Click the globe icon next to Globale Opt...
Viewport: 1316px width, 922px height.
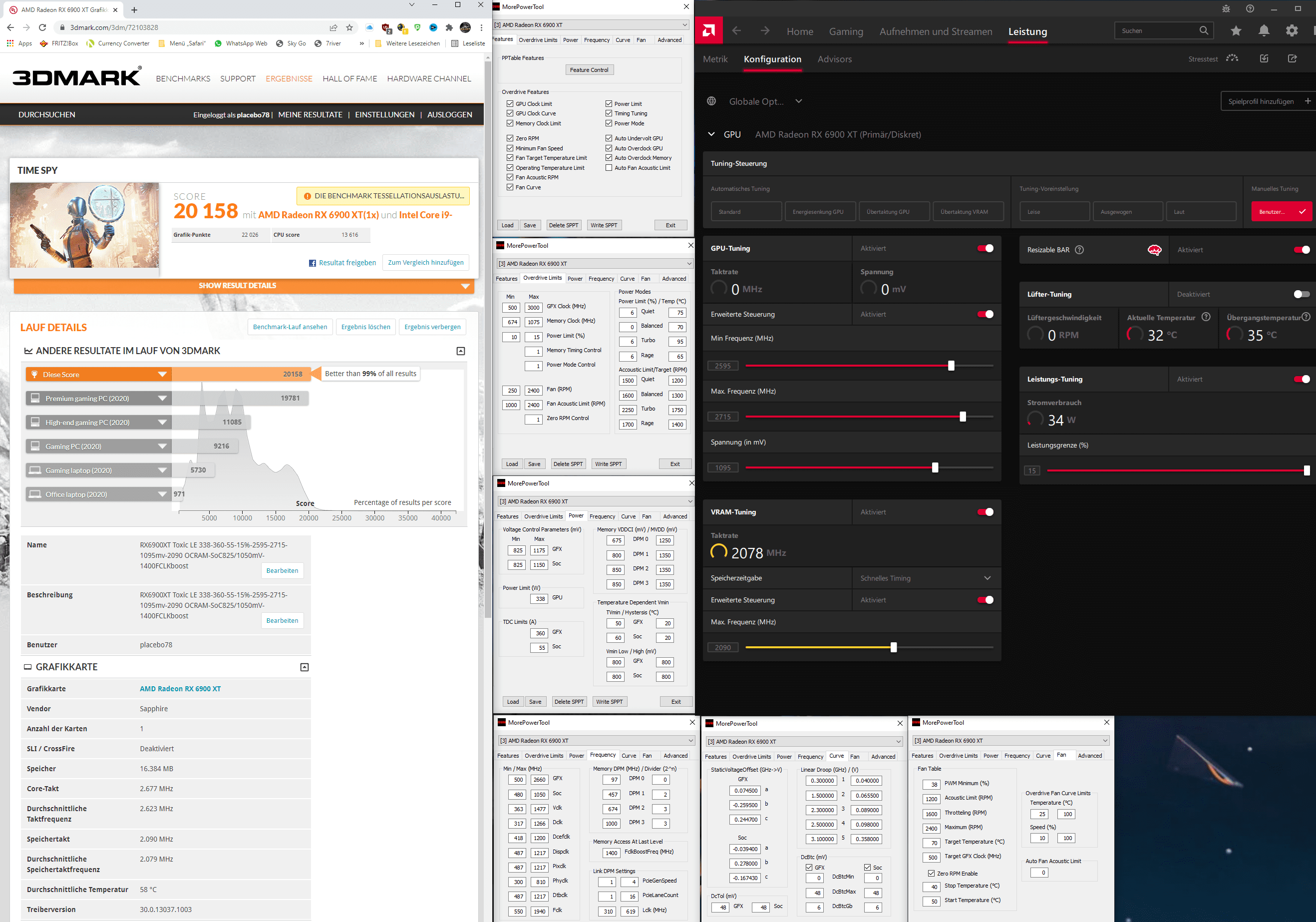click(x=711, y=101)
